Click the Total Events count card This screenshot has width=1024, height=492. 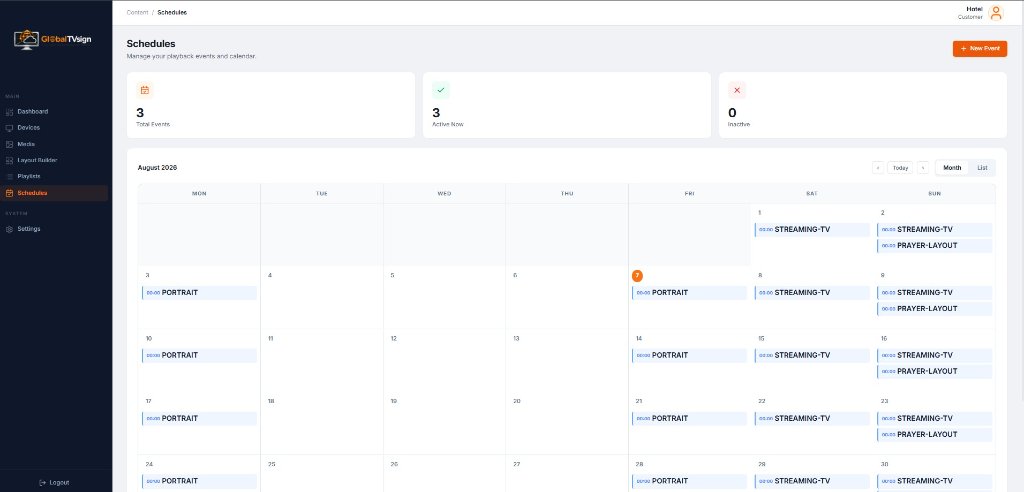(270, 105)
